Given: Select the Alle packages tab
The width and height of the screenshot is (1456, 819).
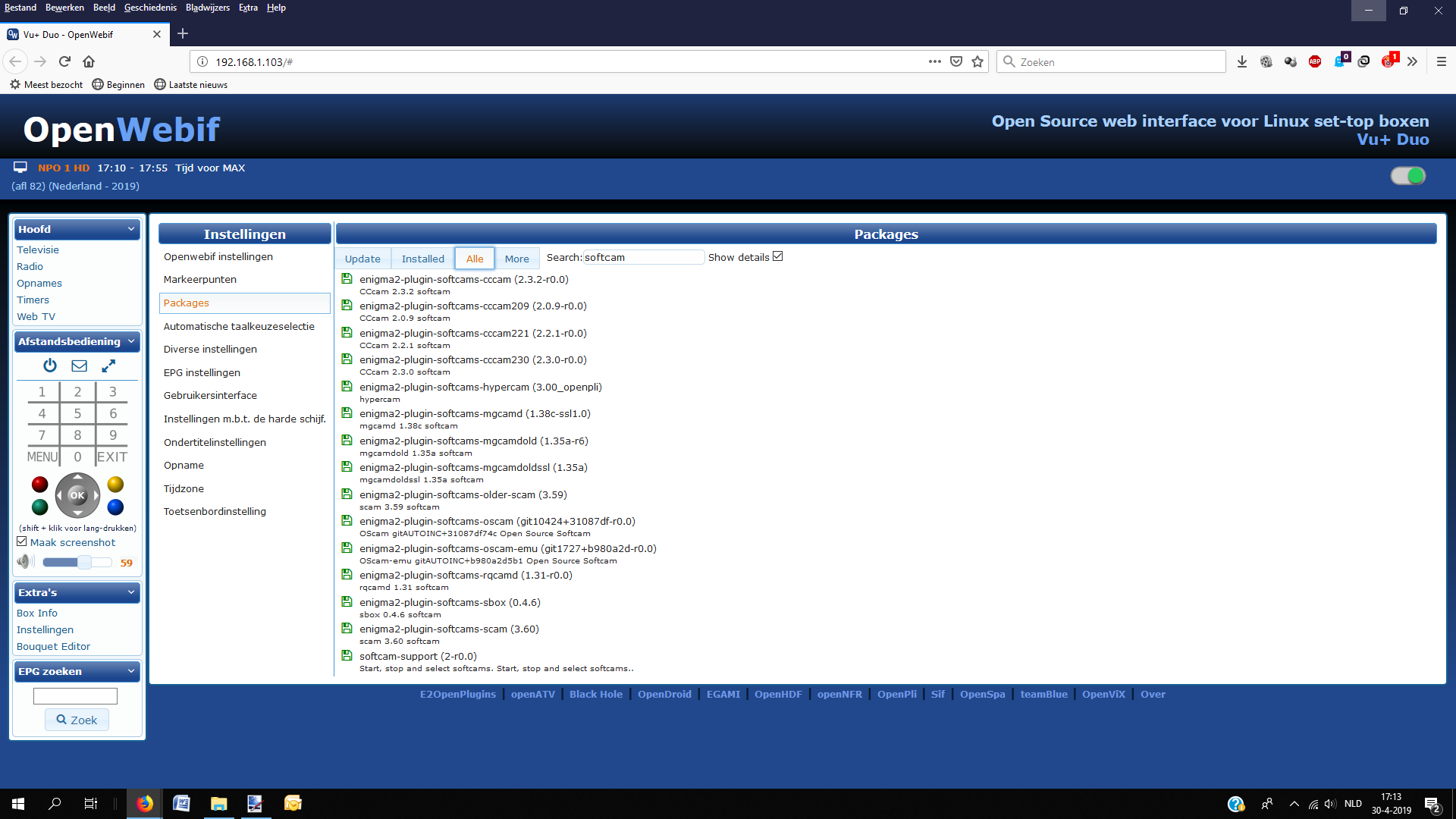Looking at the screenshot, I should click(475, 259).
